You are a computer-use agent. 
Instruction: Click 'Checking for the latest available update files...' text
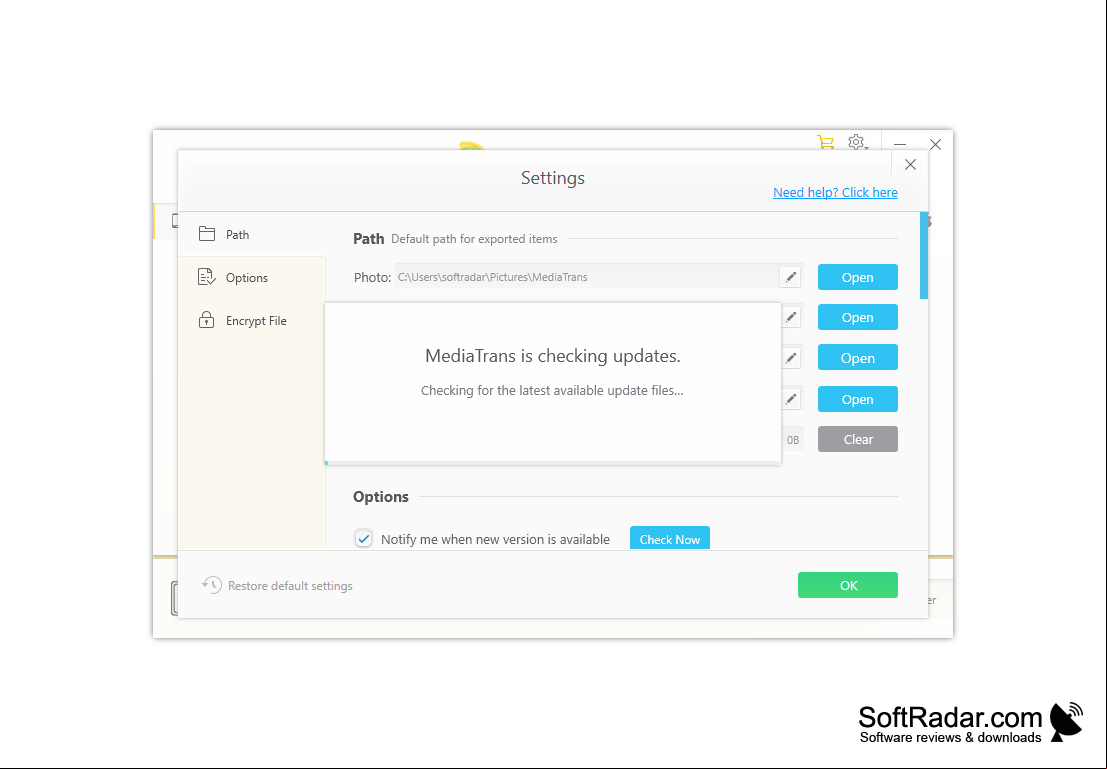click(552, 391)
